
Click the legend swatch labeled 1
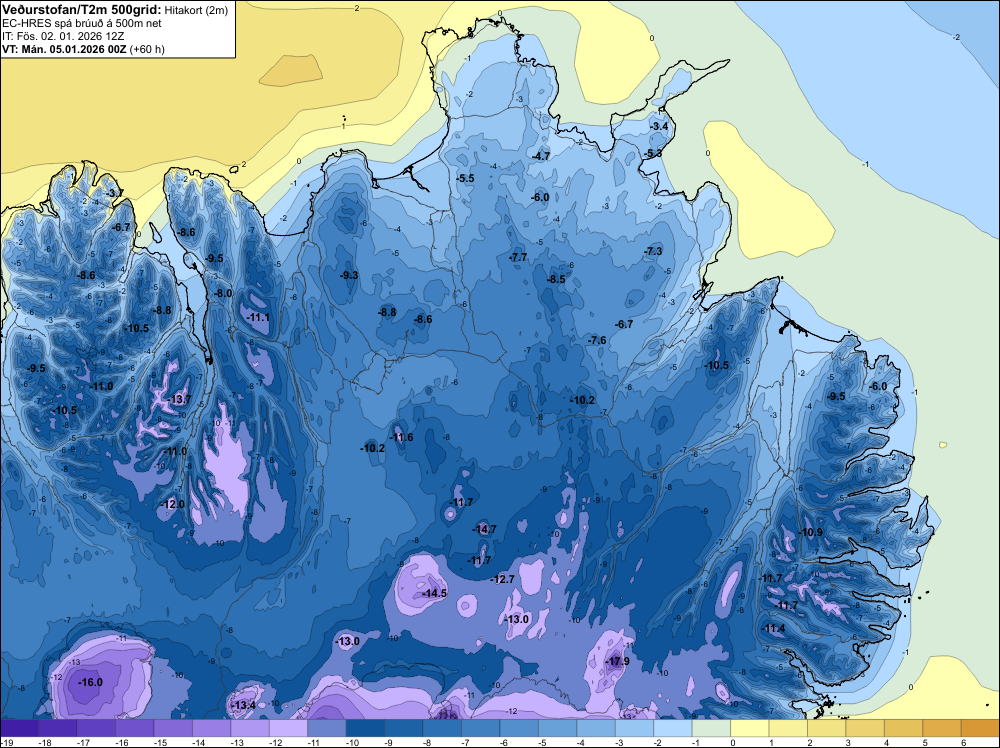coord(788,728)
